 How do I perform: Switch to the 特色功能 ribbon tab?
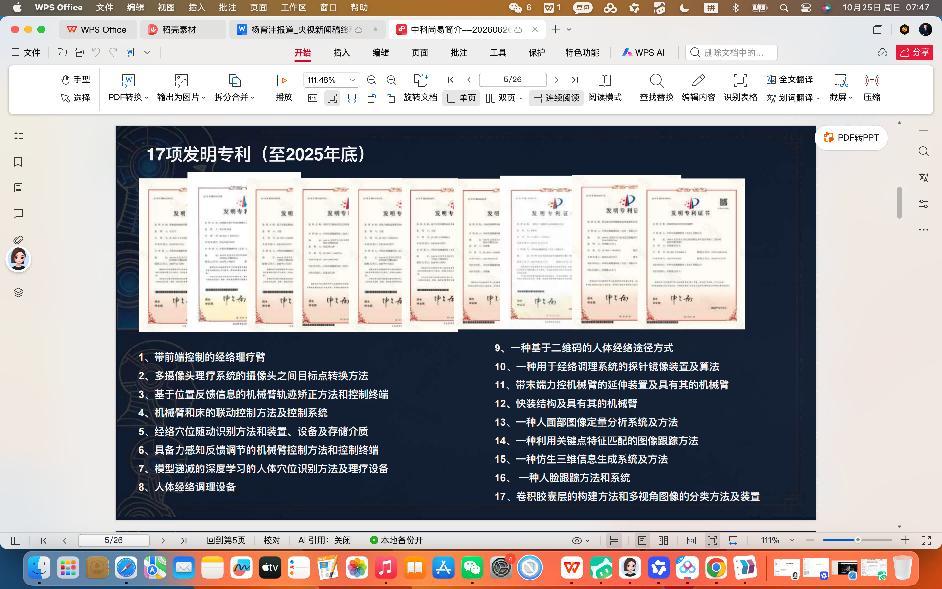582,53
